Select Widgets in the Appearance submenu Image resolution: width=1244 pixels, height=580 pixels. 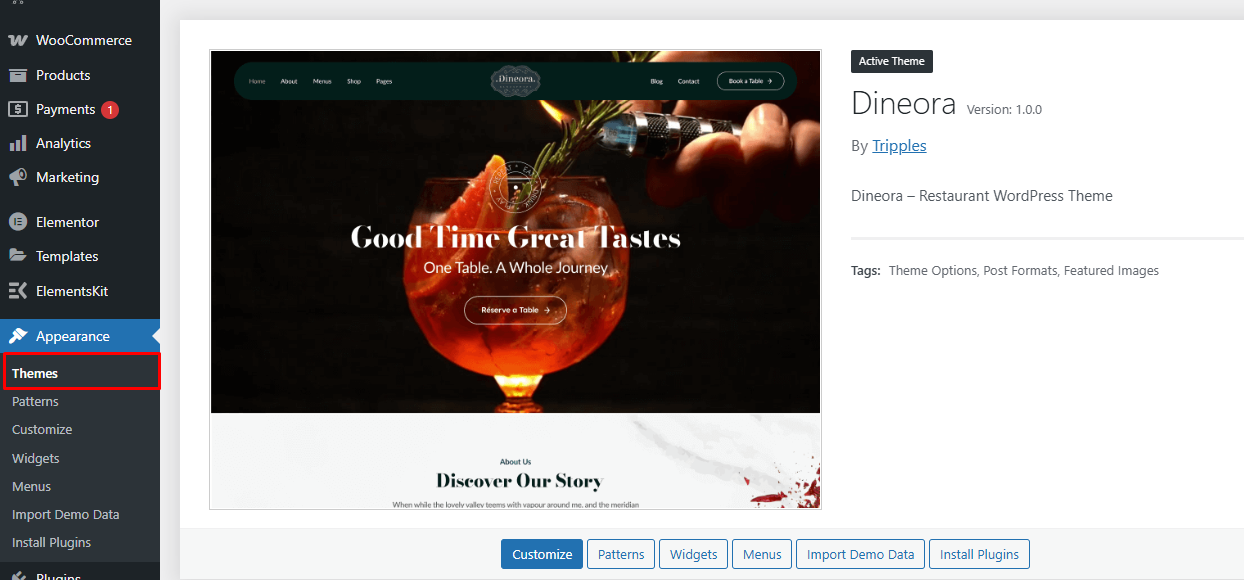click(x=36, y=458)
